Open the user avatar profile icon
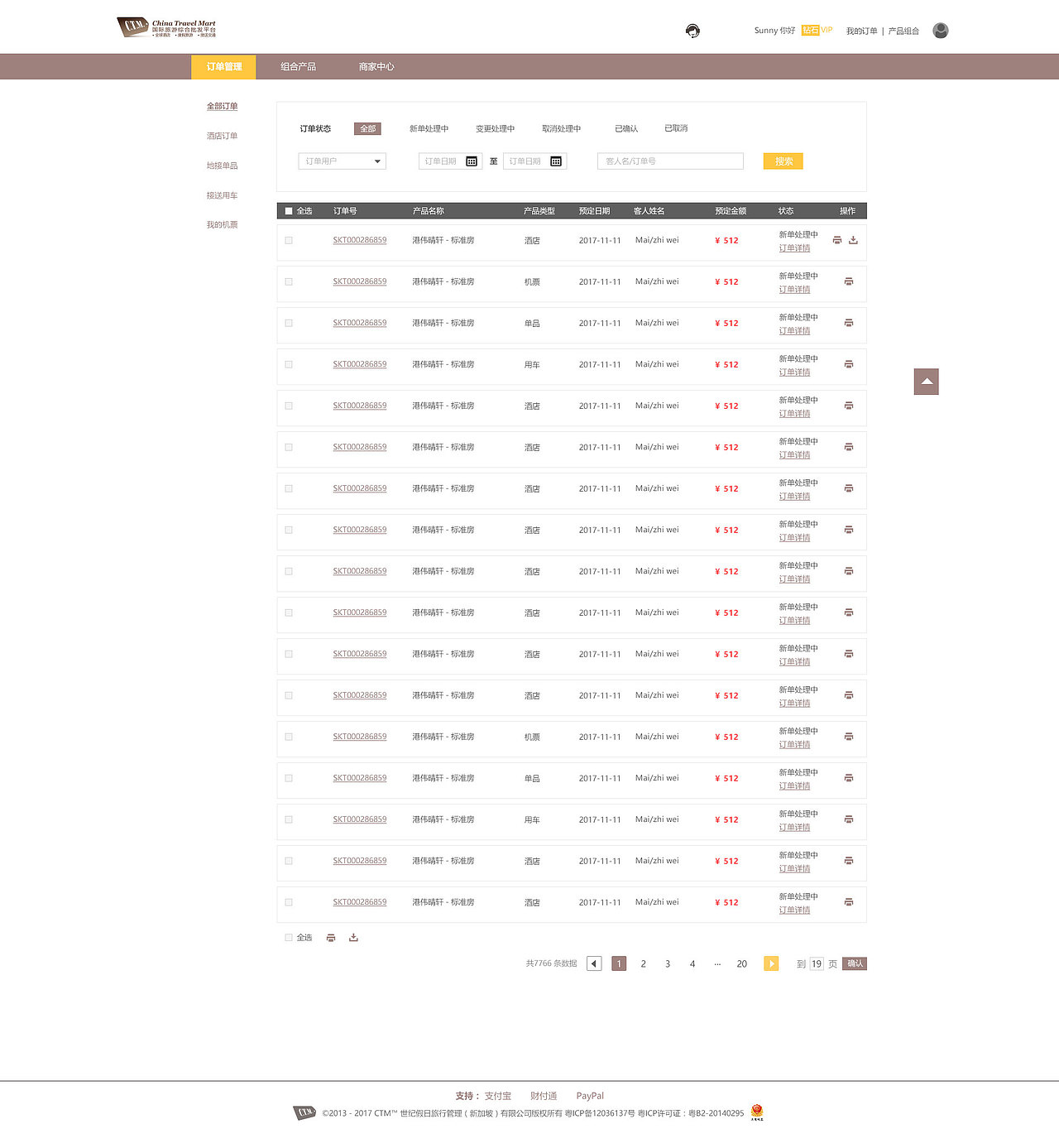Viewport: 1059px width, 1148px height. [x=940, y=31]
